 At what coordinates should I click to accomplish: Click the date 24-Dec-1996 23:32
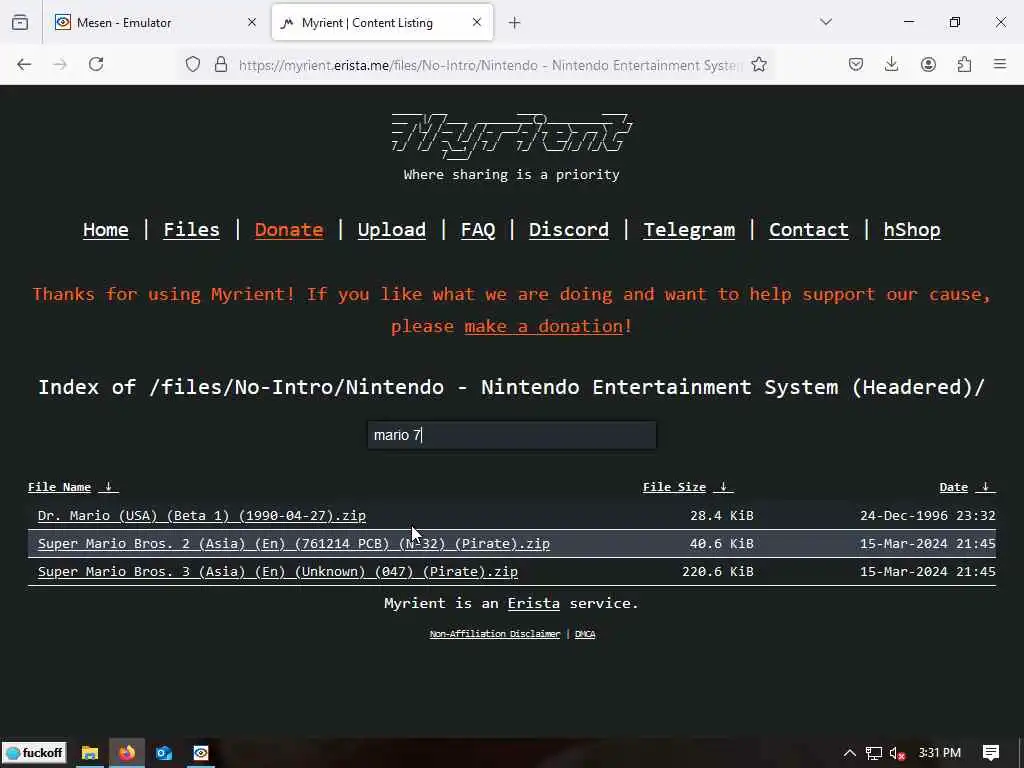point(927,515)
